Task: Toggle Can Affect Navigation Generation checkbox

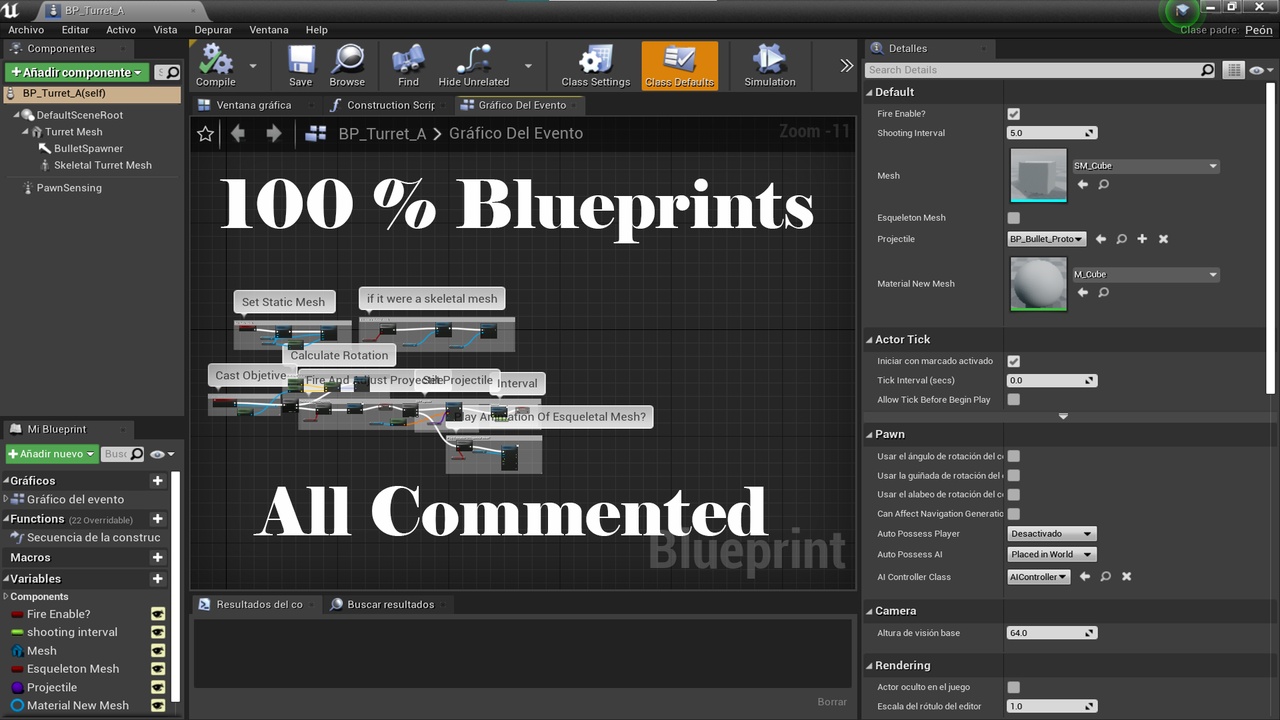Action: pyautogui.click(x=1014, y=514)
